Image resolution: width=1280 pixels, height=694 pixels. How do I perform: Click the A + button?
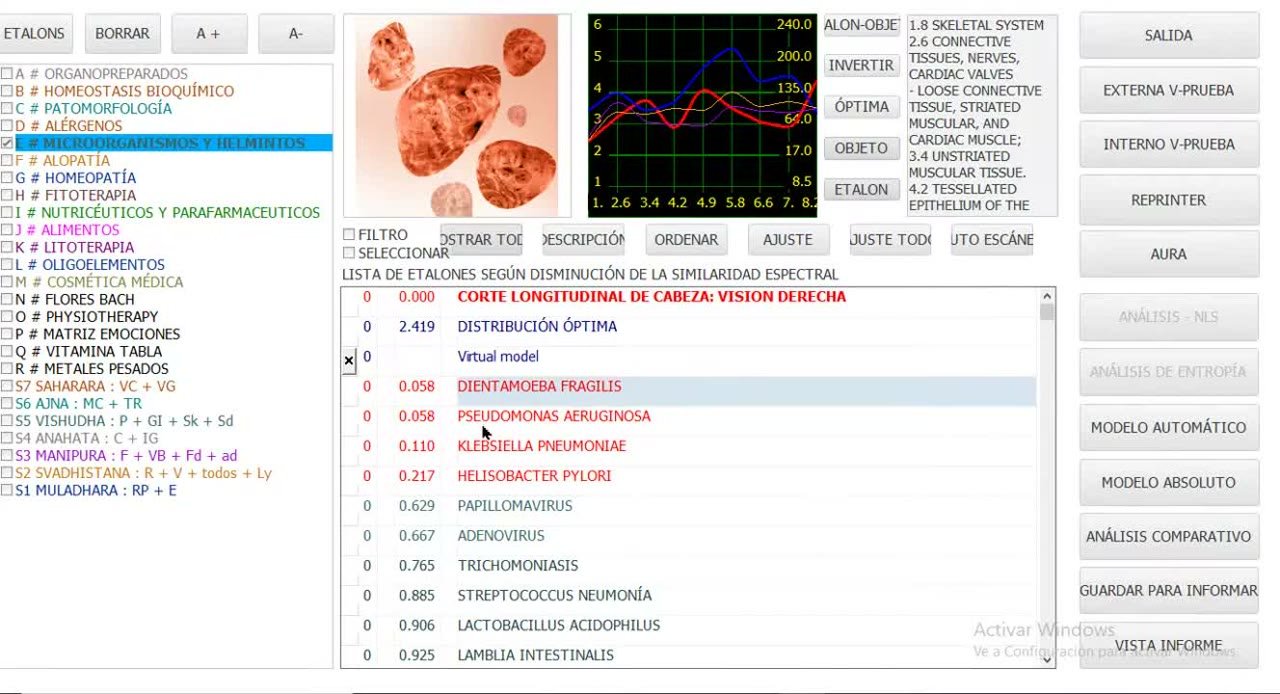(x=209, y=33)
